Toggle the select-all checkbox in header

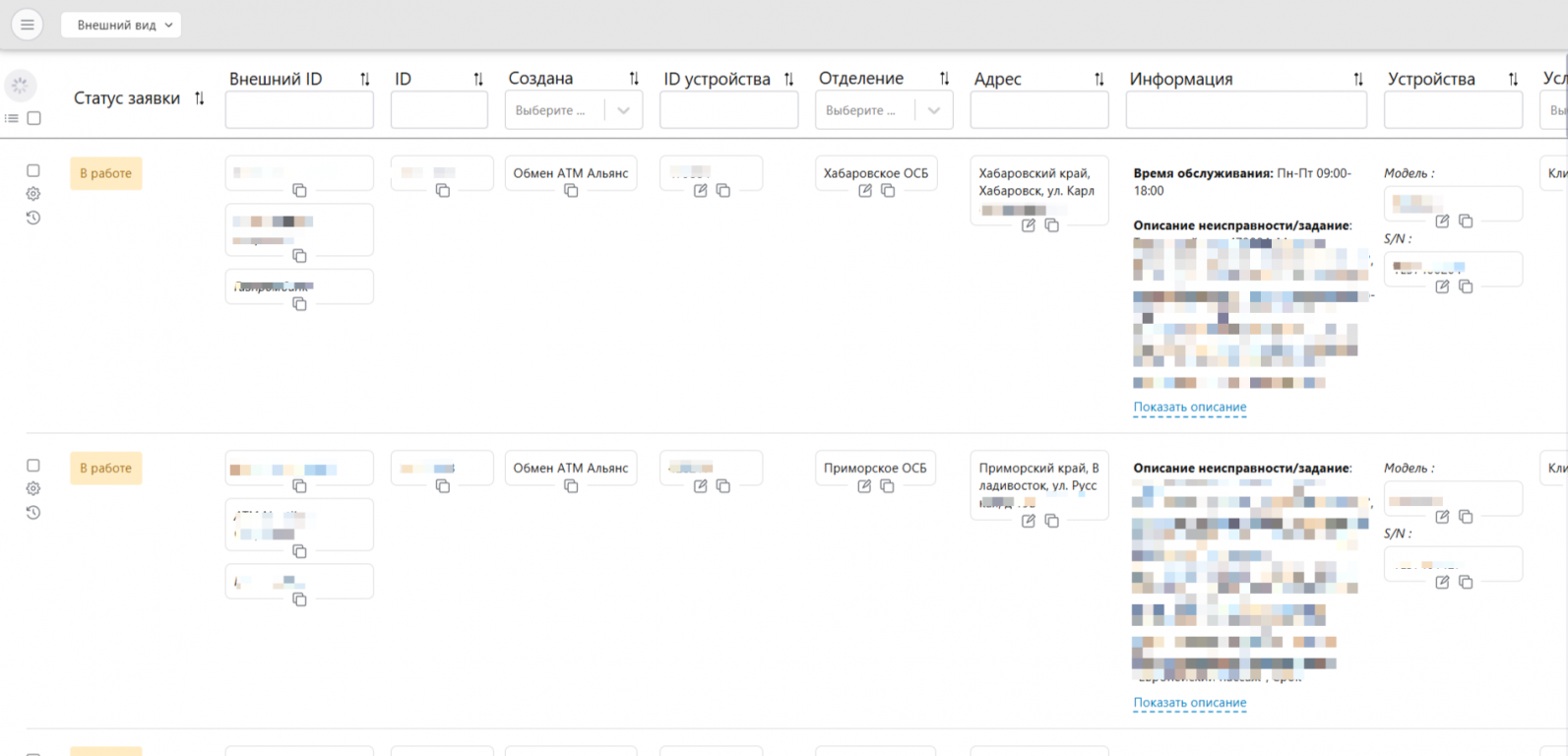point(34,118)
